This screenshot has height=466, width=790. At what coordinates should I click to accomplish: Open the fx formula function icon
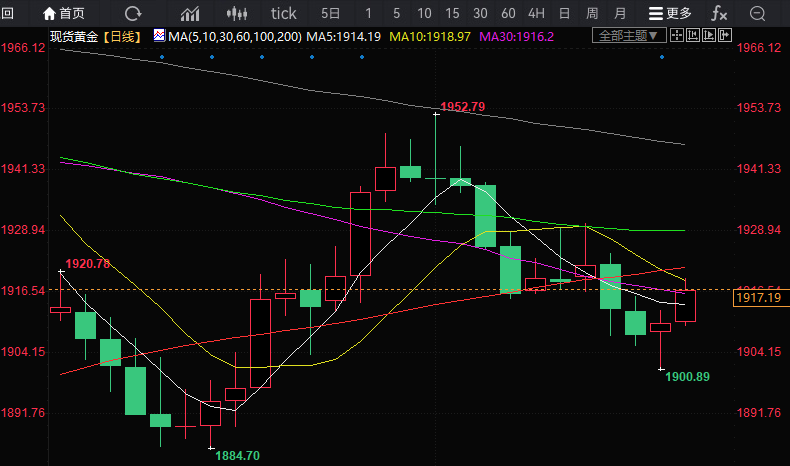pyautogui.click(x=719, y=13)
